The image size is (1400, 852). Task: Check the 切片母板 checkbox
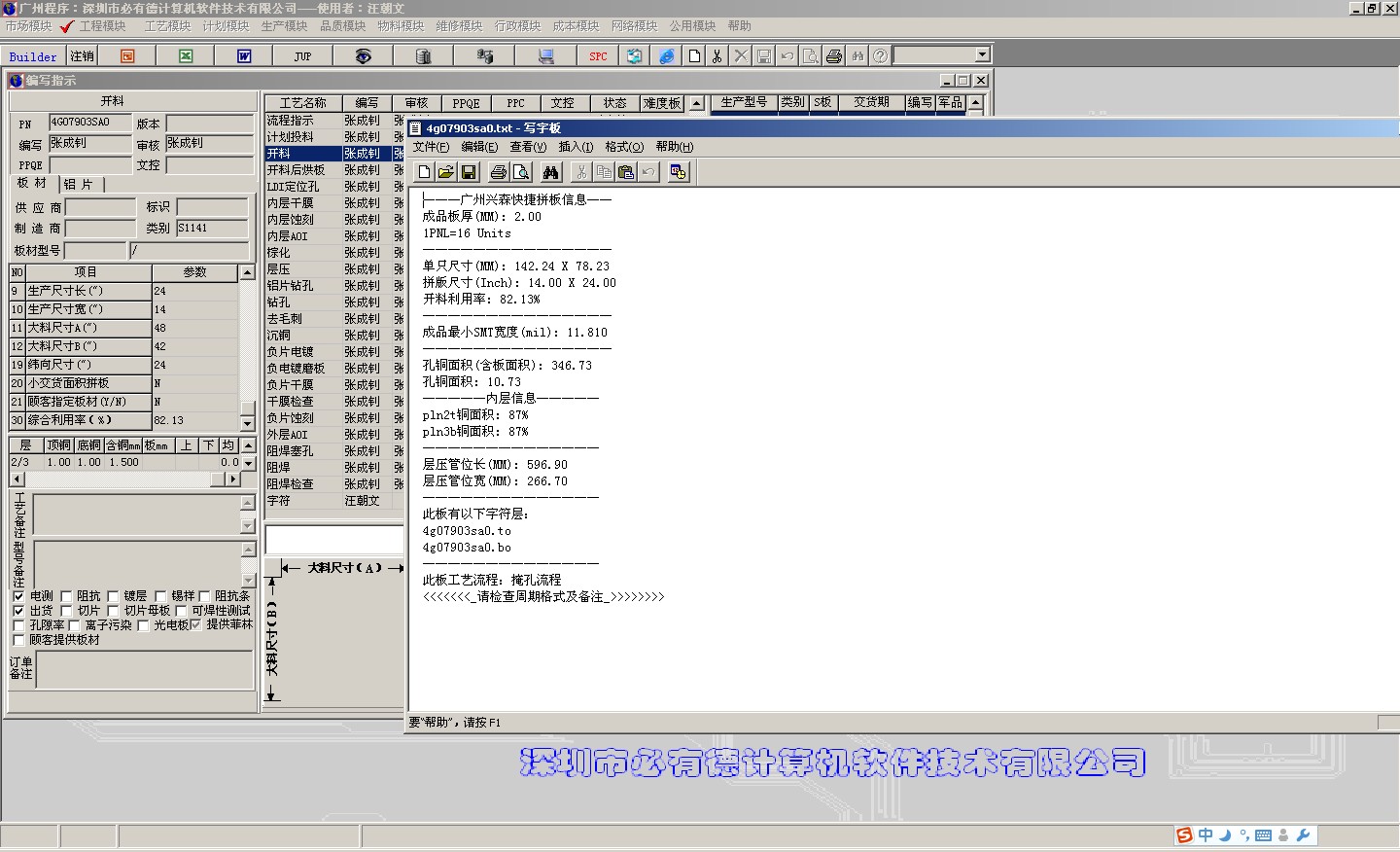(113, 611)
